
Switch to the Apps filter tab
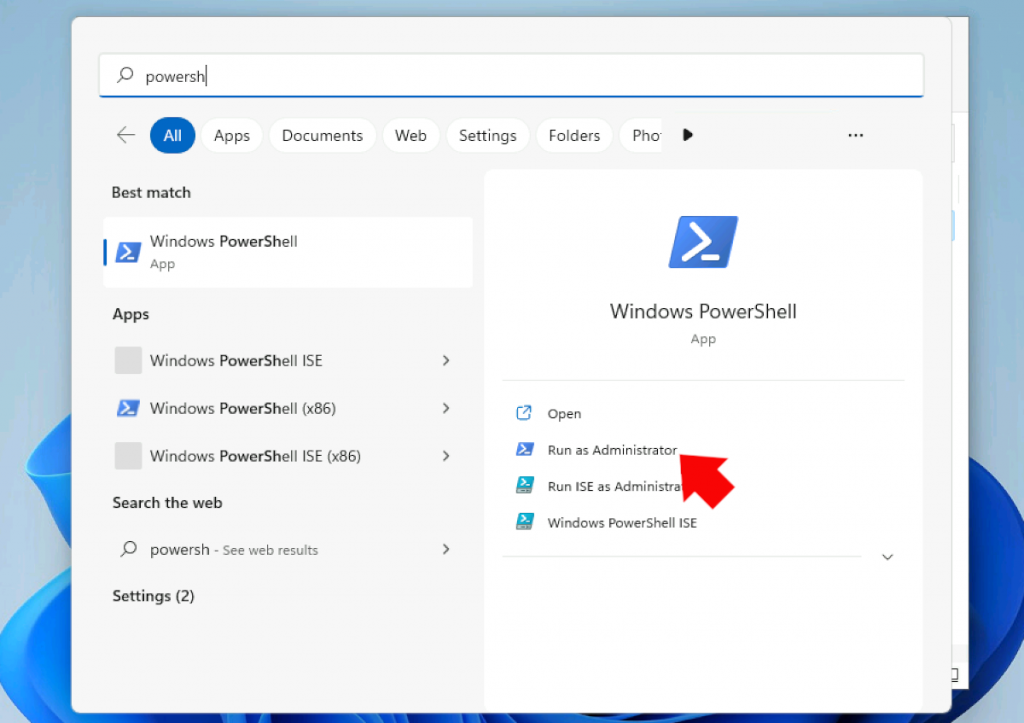(231, 135)
